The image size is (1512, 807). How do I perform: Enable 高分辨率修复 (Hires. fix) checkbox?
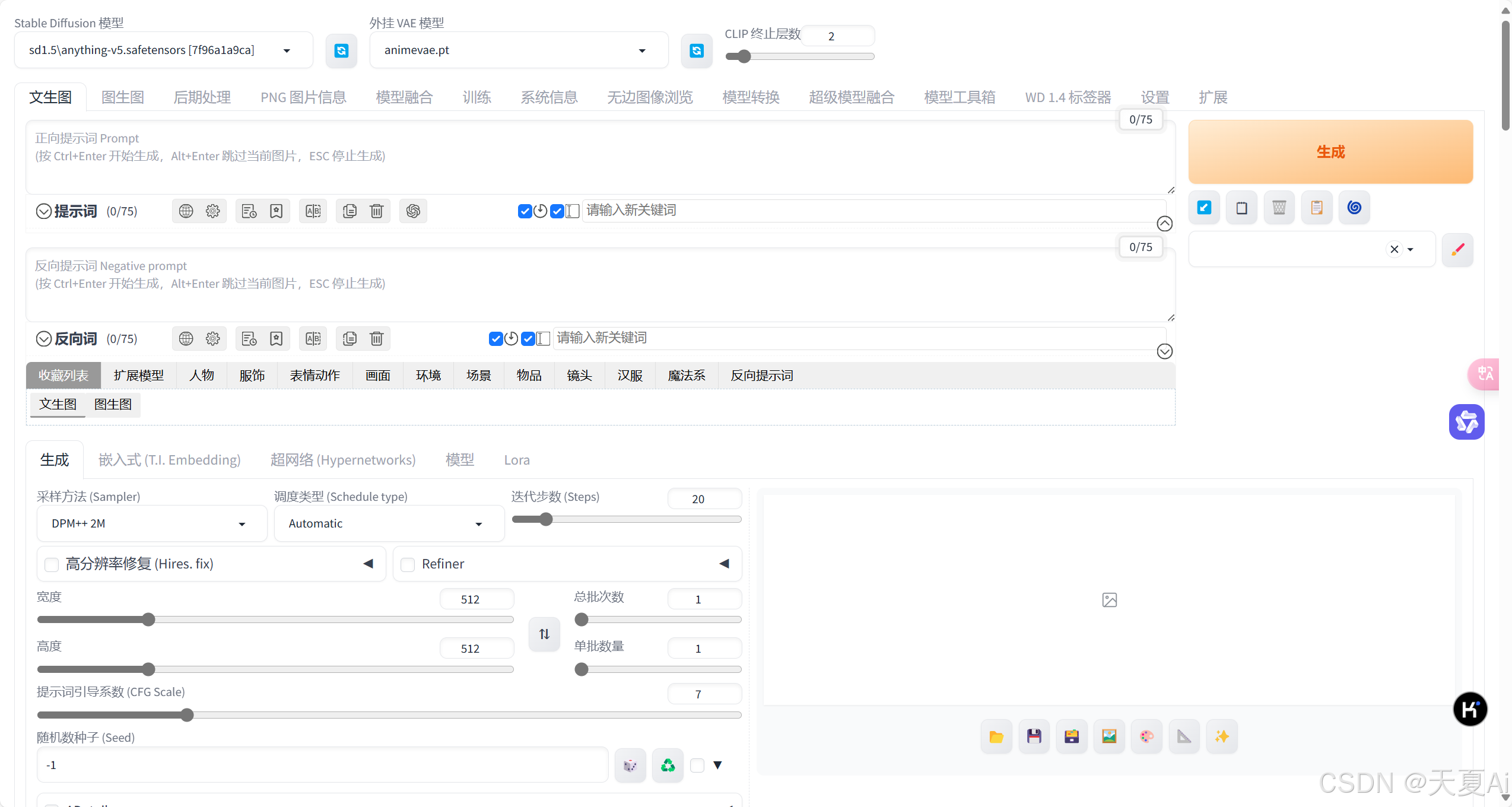pos(52,564)
